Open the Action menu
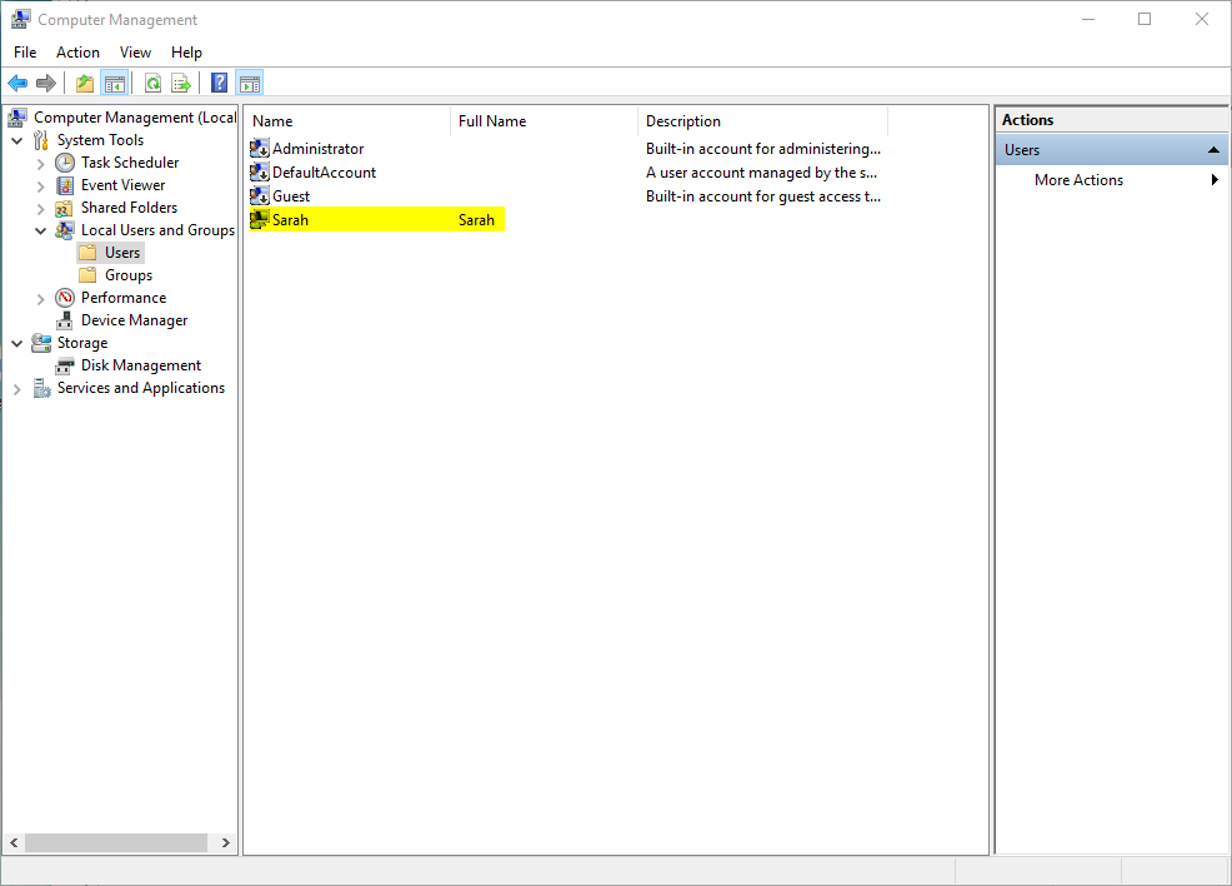The image size is (1232, 886). click(78, 52)
